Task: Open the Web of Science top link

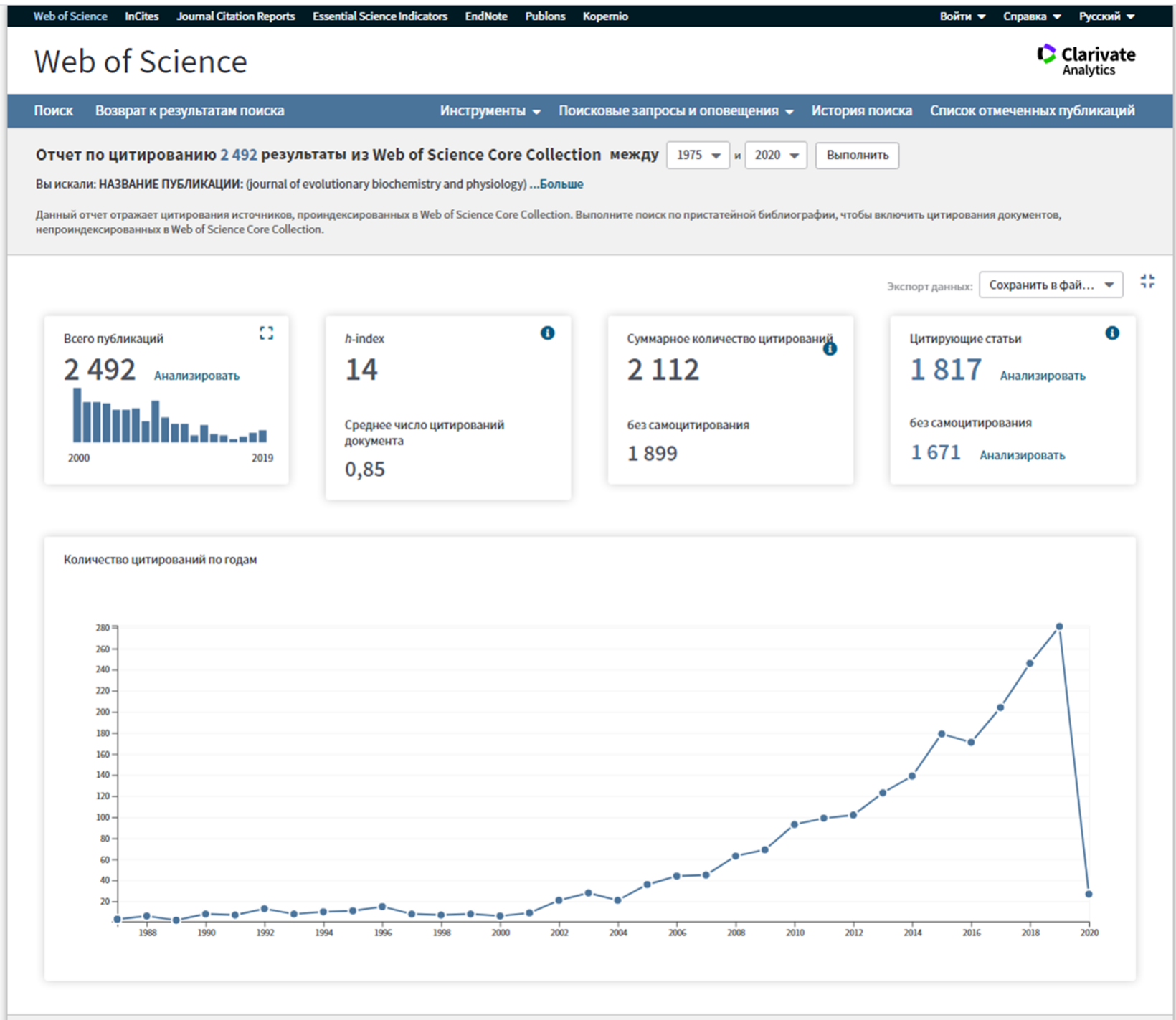Action: click(70, 16)
